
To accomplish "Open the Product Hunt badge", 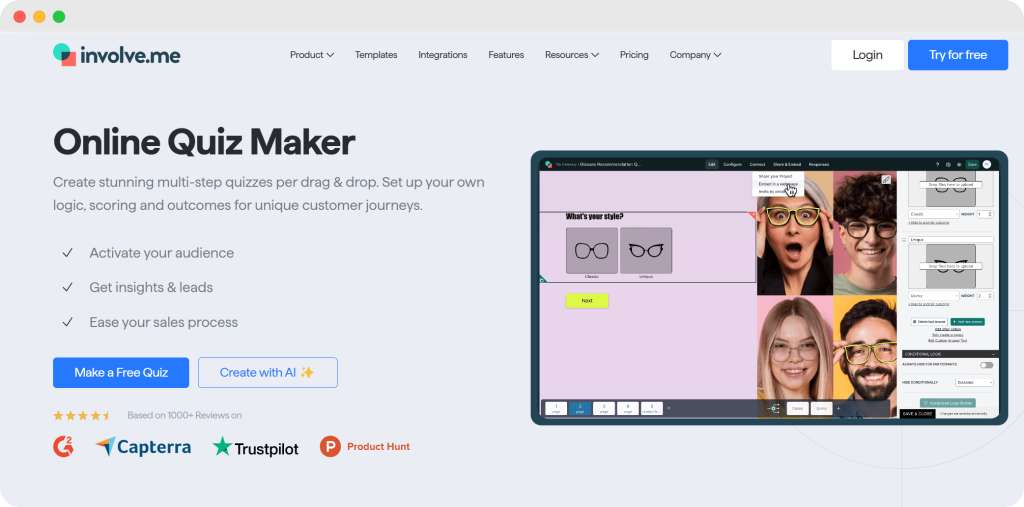I will coord(365,447).
